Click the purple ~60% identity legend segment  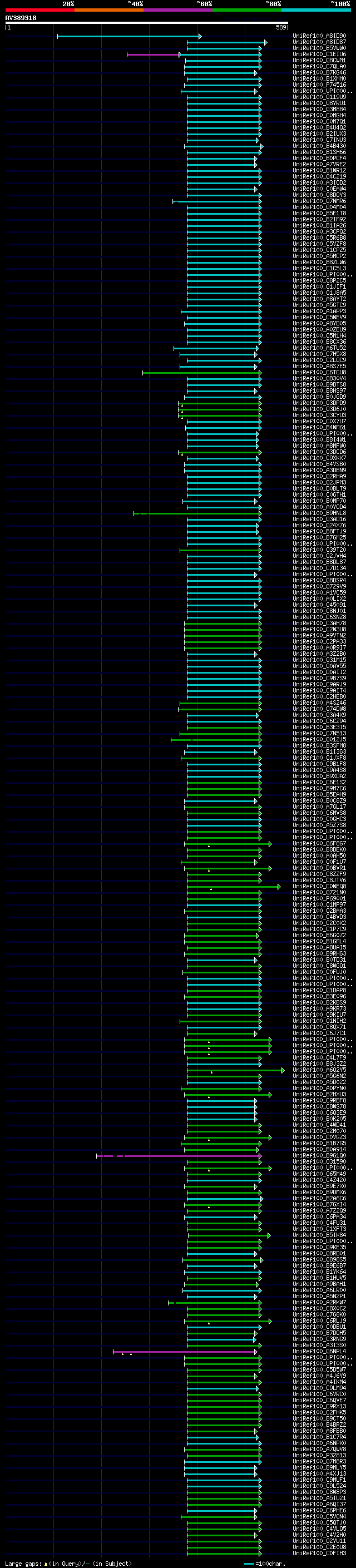coord(177,10)
